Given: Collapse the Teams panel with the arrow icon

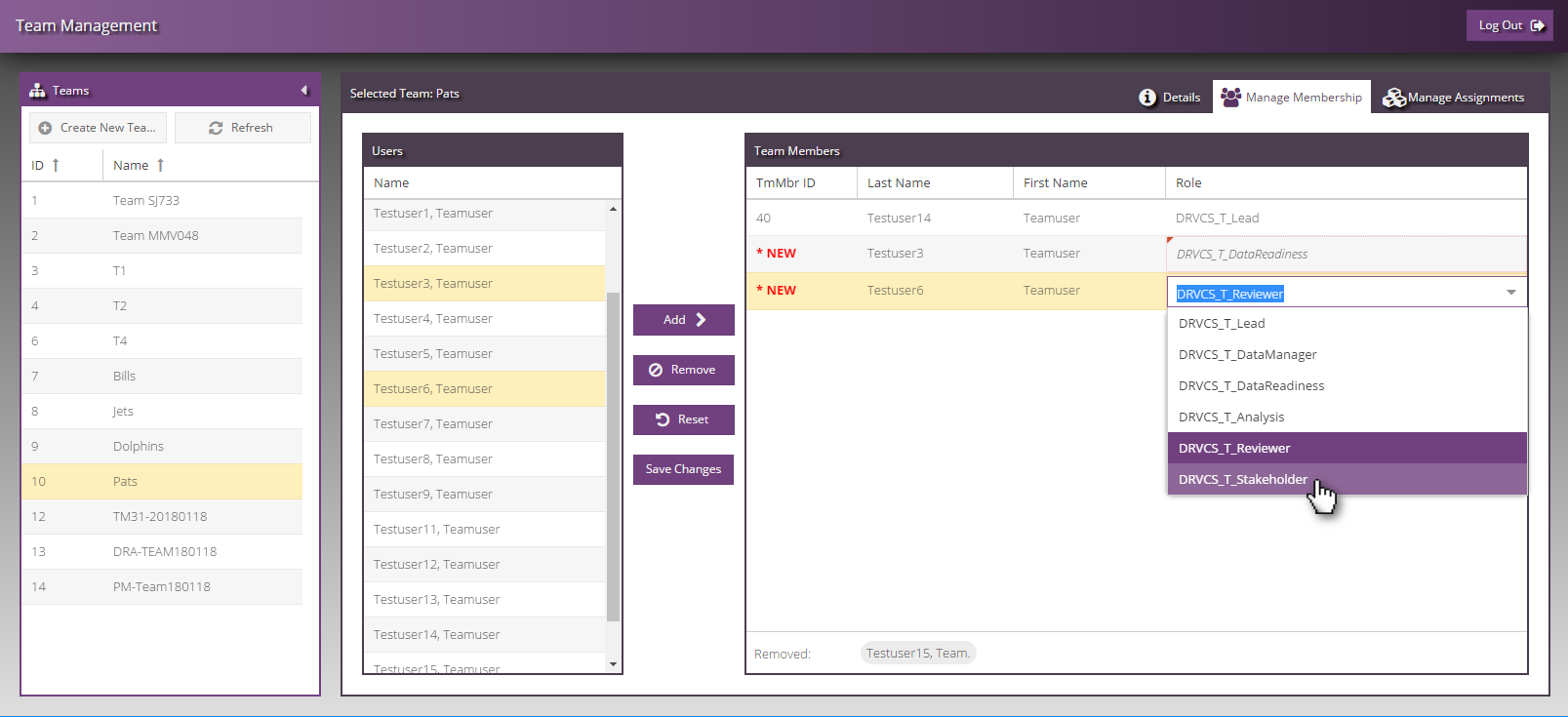Looking at the screenshot, I should (303, 91).
